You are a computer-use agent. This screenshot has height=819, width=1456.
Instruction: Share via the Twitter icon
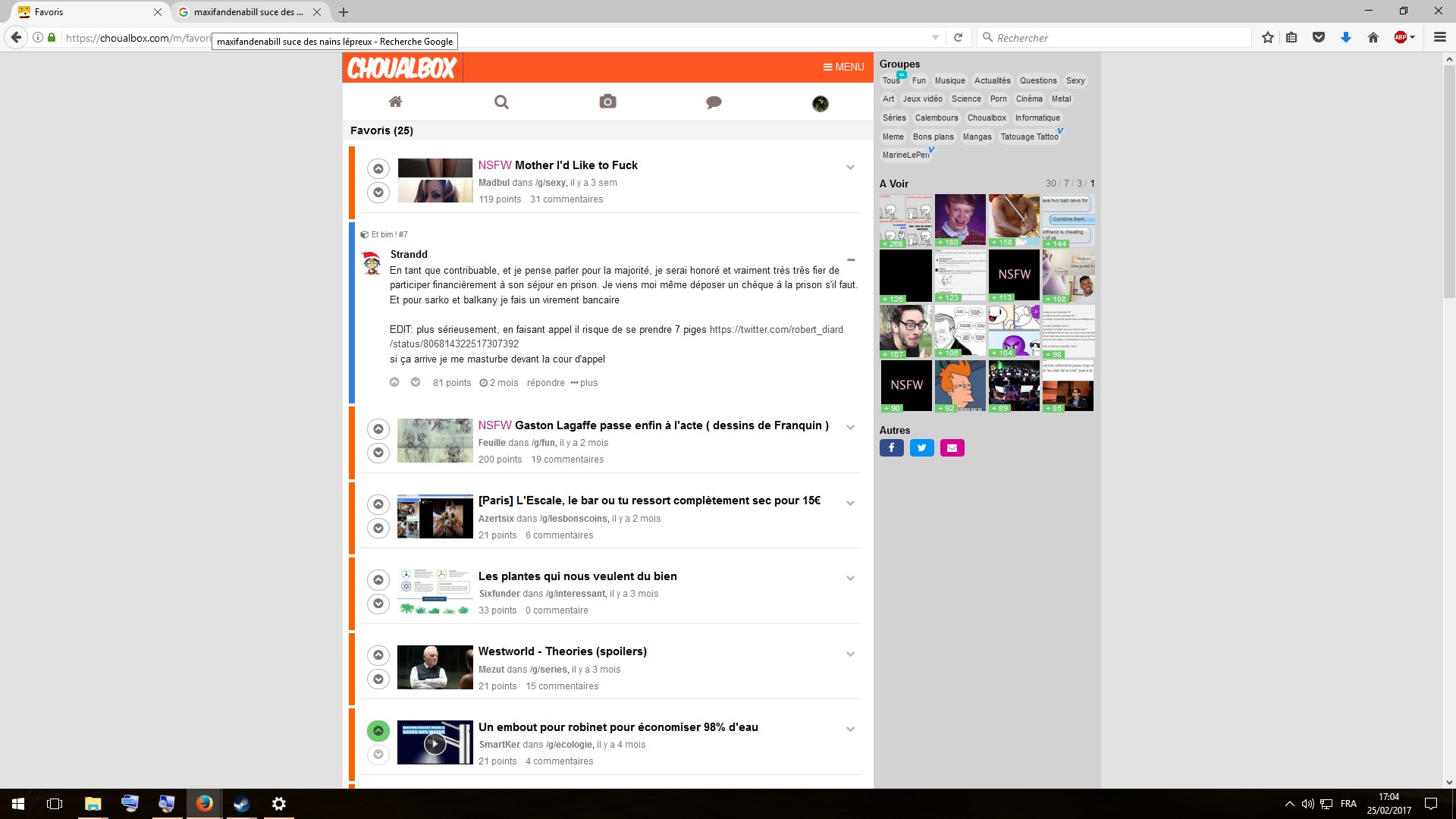pos(922,448)
